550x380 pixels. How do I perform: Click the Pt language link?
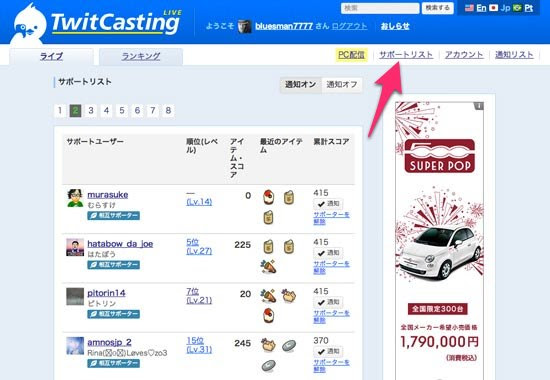point(529,8)
